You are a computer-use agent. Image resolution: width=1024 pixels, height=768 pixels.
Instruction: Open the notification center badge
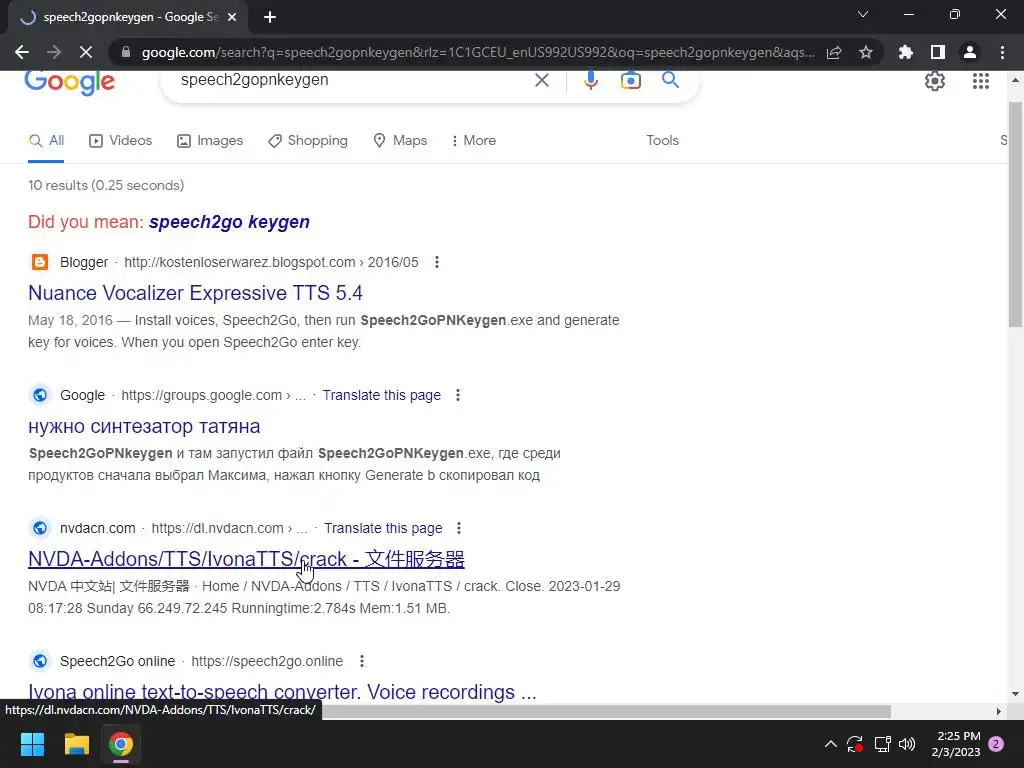[996, 744]
